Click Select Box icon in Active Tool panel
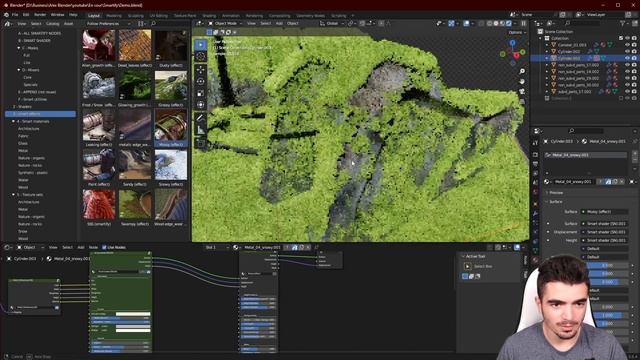 [x=468, y=266]
